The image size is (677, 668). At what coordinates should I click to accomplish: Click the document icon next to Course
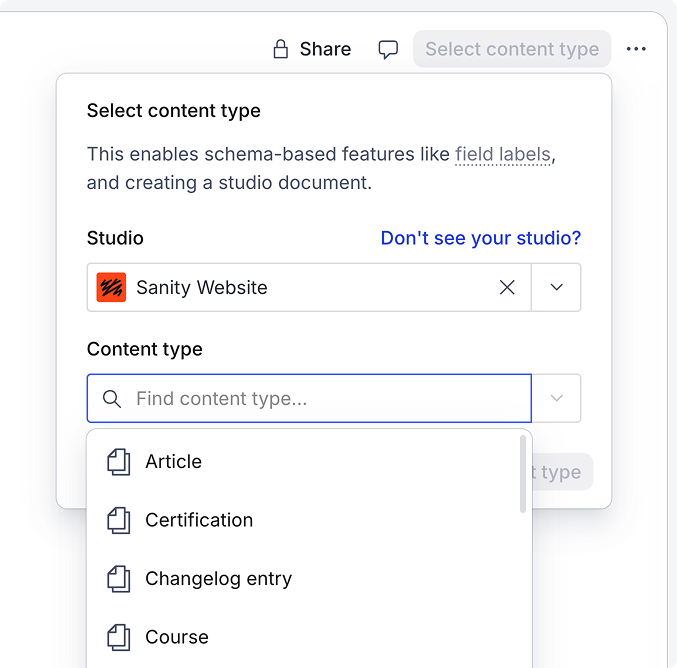point(118,637)
